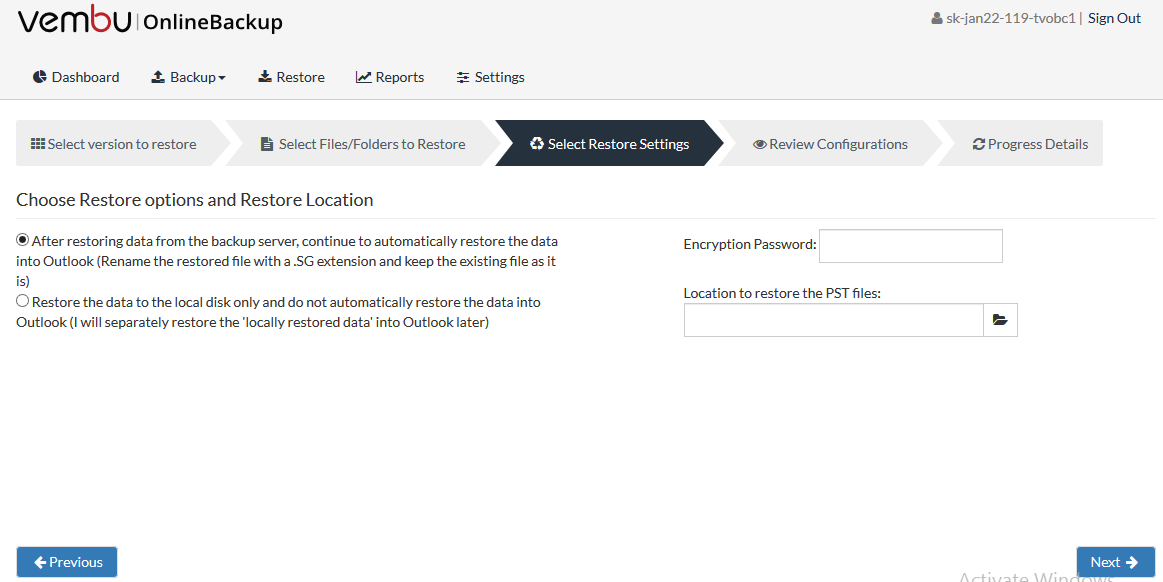The width and height of the screenshot is (1163, 582).
Task: Focus the Encryption Password field
Action: pos(911,246)
